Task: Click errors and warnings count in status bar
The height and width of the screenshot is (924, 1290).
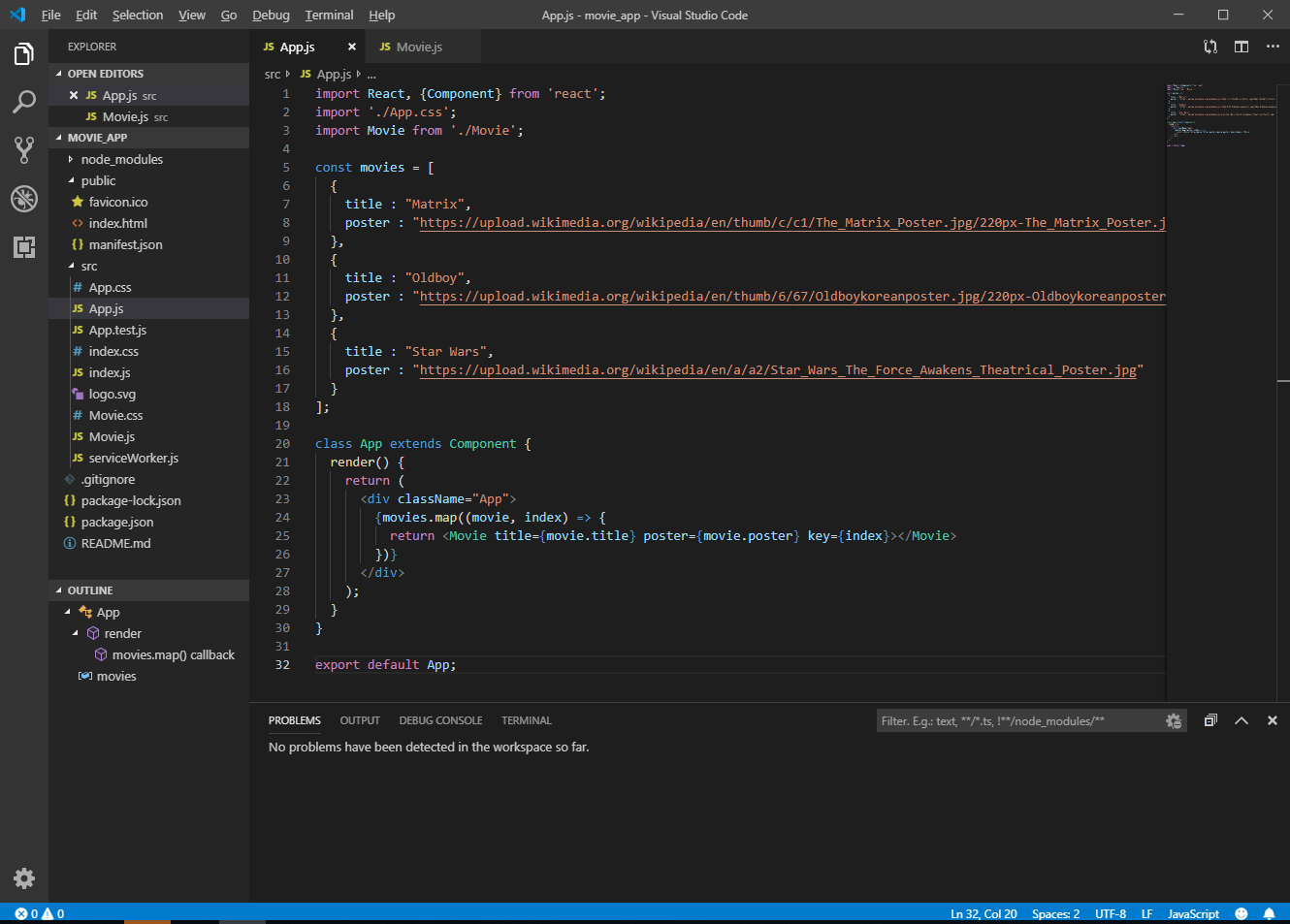Action: [x=40, y=913]
